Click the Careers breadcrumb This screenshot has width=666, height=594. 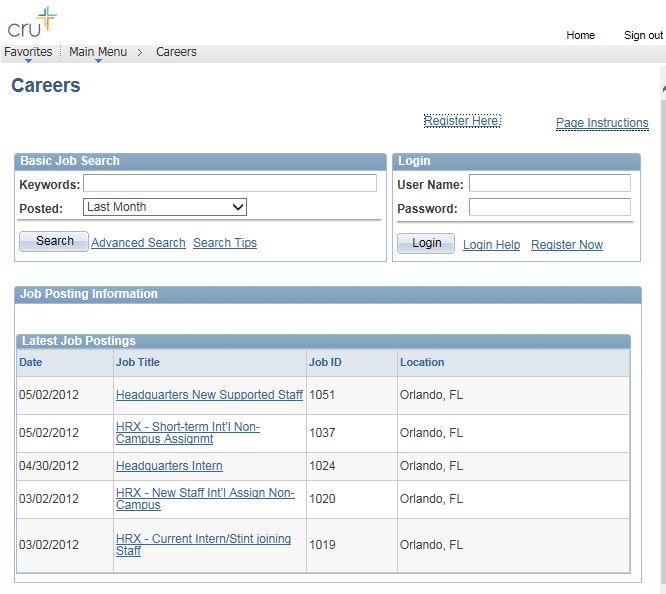[x=176, y=52]
